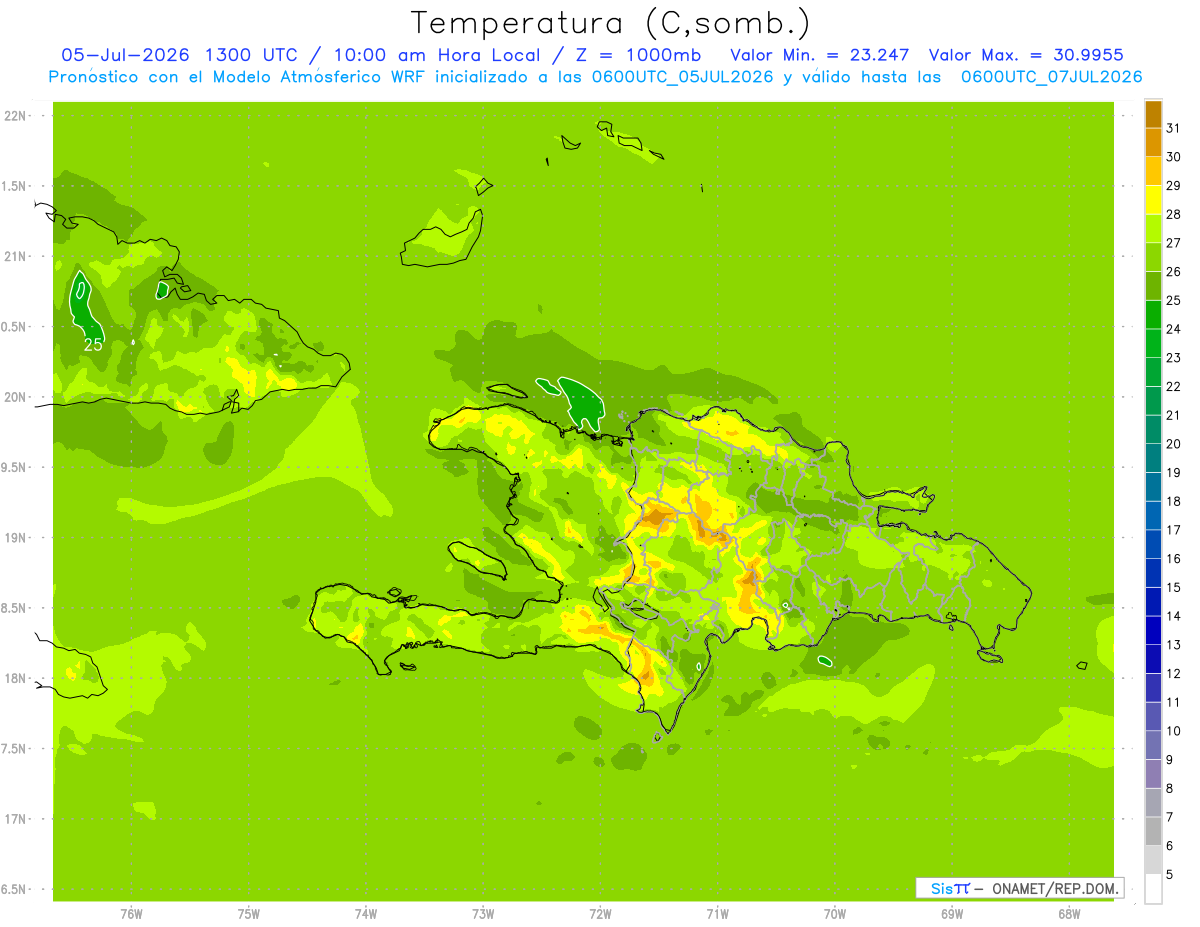Image resolution: width=1200 pixels, height=927 pixels.
Task: Click the 19N latitude label
Action: (16, 538)
